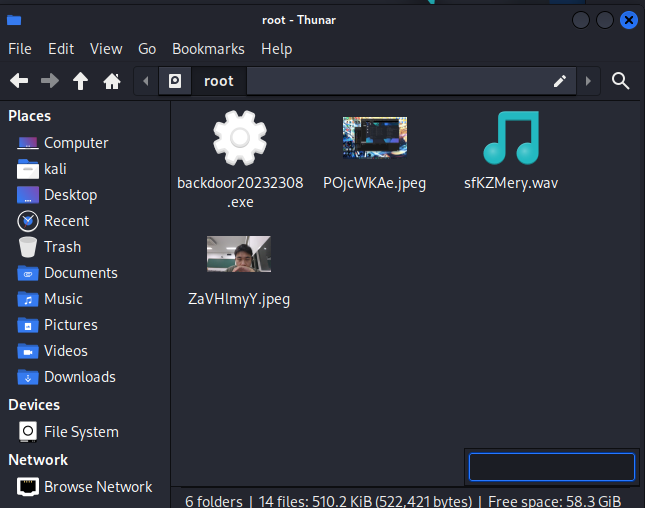Open Documents folder in sidebar
645x508 pixels.
(67, 273)
